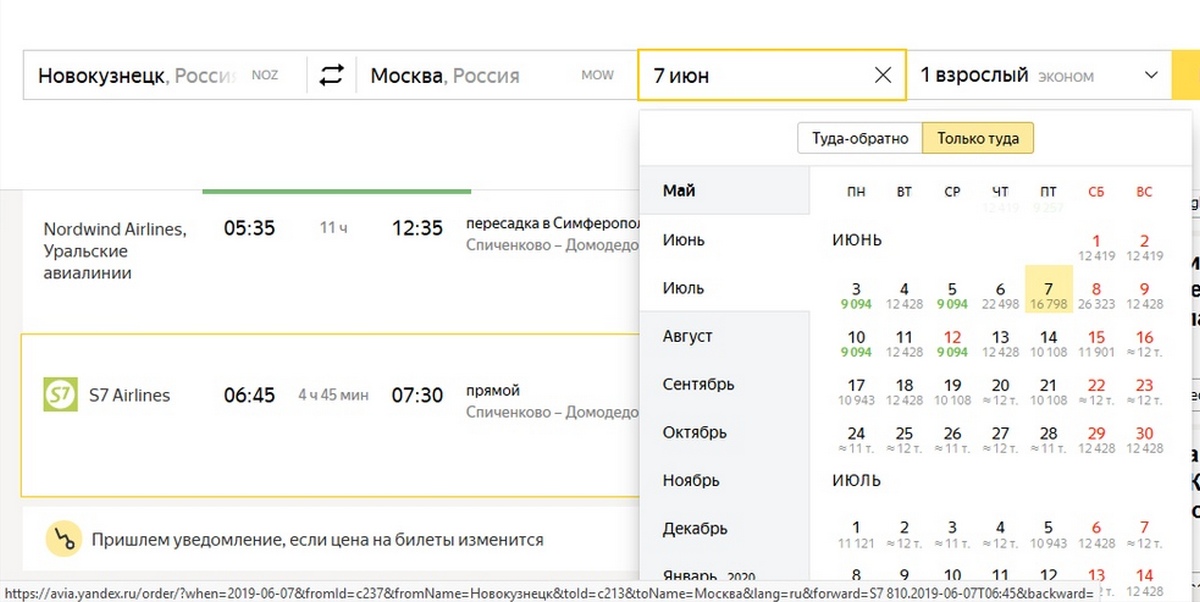Choose Сентябрь from the month list
Viewport: 1200px width, 602px height.
click(x=698, y=384)
